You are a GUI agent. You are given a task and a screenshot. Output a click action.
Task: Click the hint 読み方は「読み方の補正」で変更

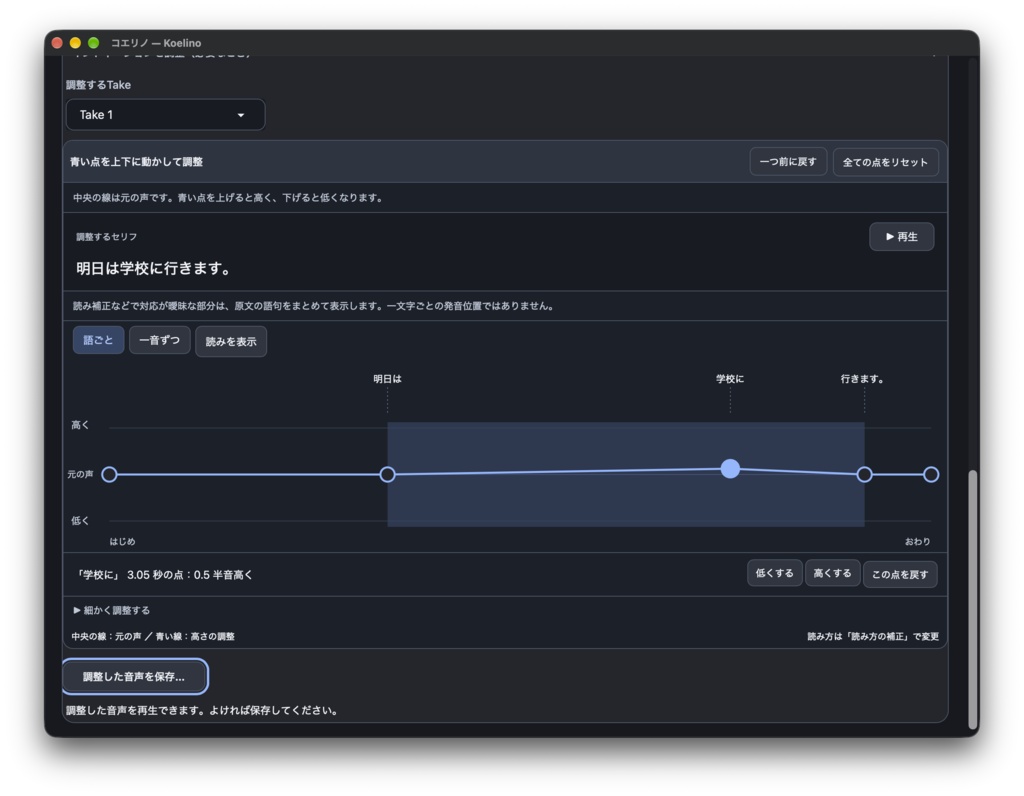pyautogui.click(x=872, y=637)
